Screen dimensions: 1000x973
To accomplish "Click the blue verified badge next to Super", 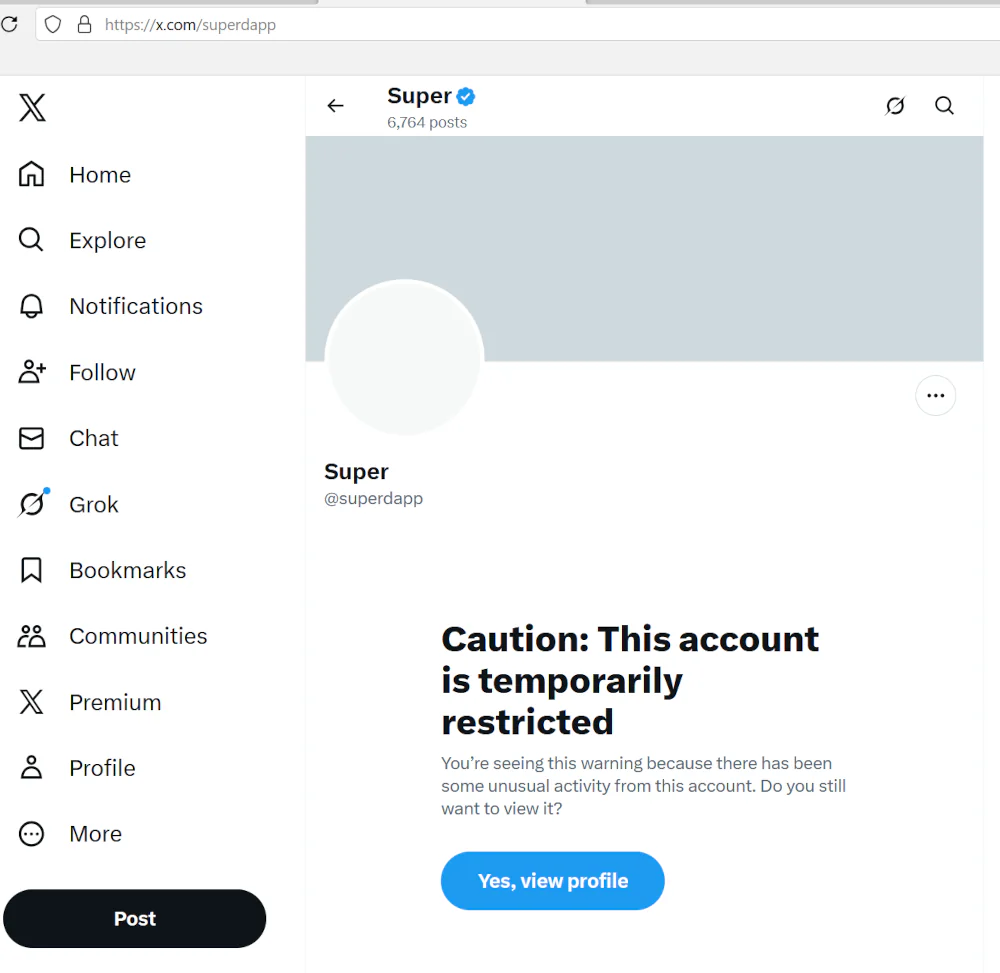I will (x=465, y=95).
